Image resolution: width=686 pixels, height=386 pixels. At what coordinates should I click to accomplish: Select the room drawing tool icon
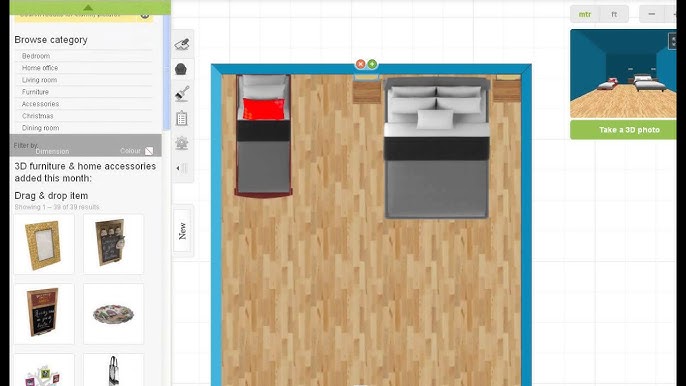[x=182, y=44]
